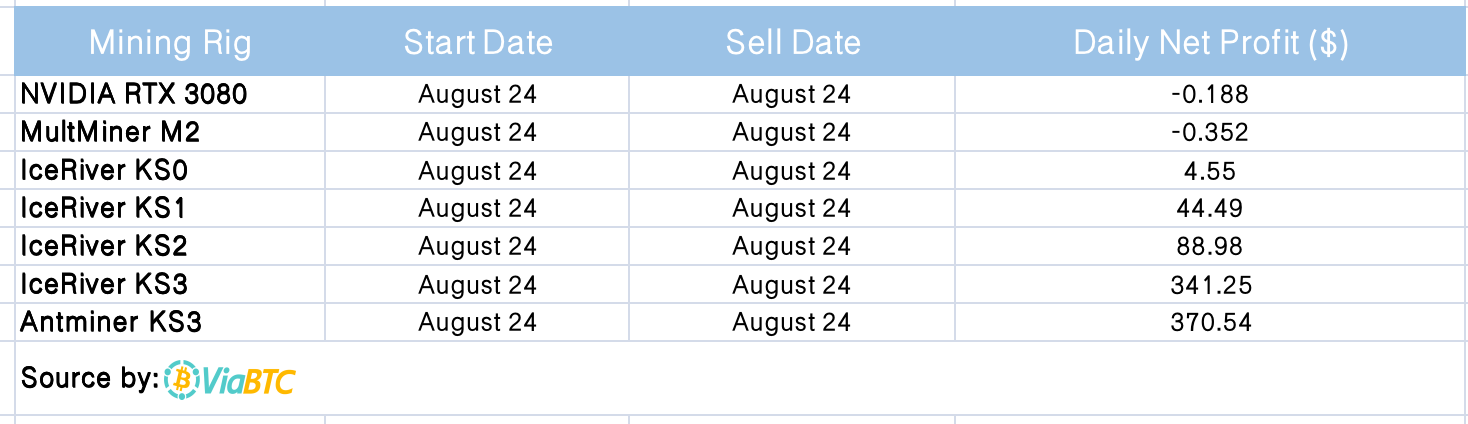The height and width of the screenshot is (424, 1468).
Task: Select the 370.54 profit cell
Action: (1210, 323)
